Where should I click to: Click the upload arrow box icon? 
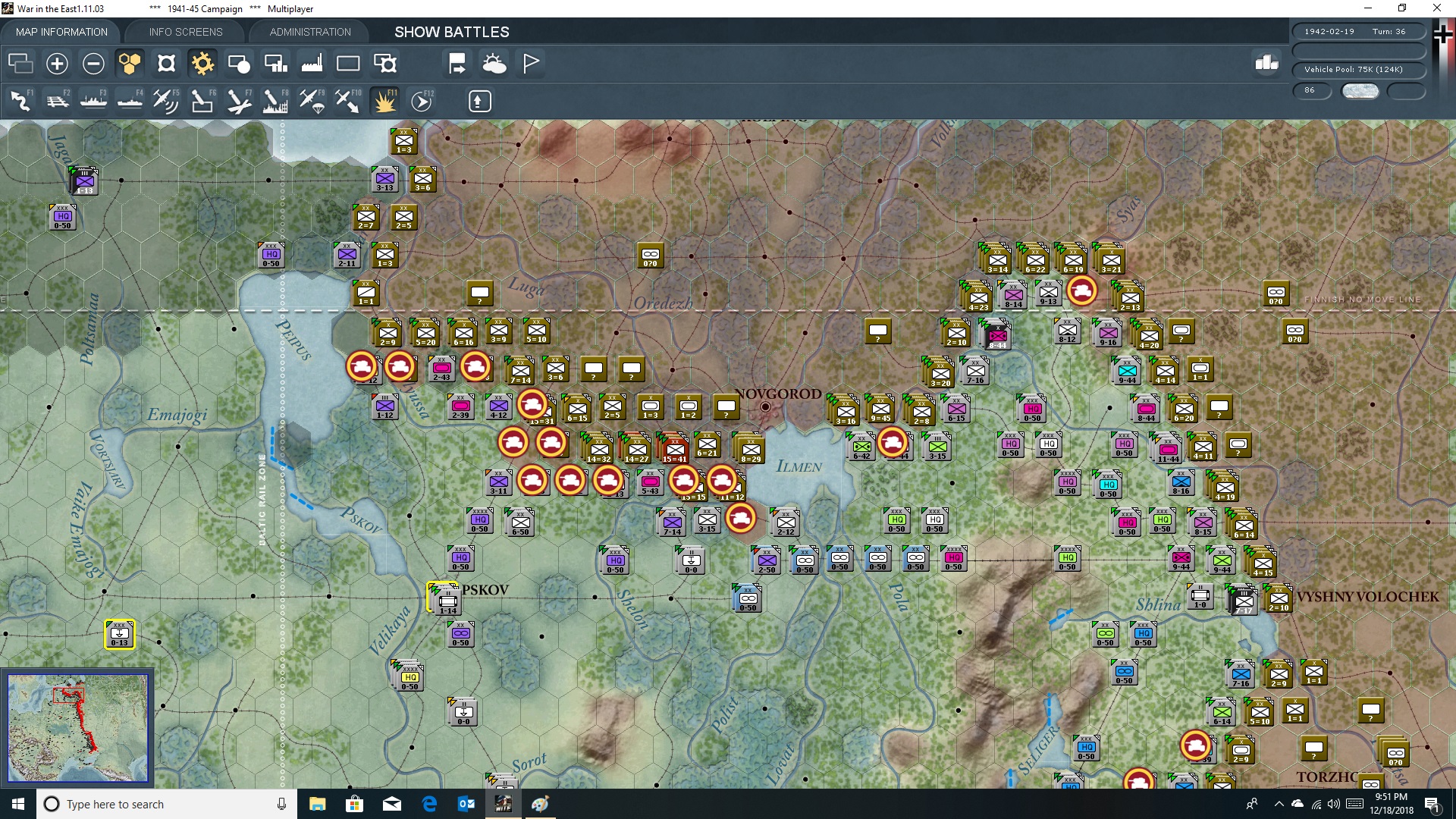tap(479, 101)
